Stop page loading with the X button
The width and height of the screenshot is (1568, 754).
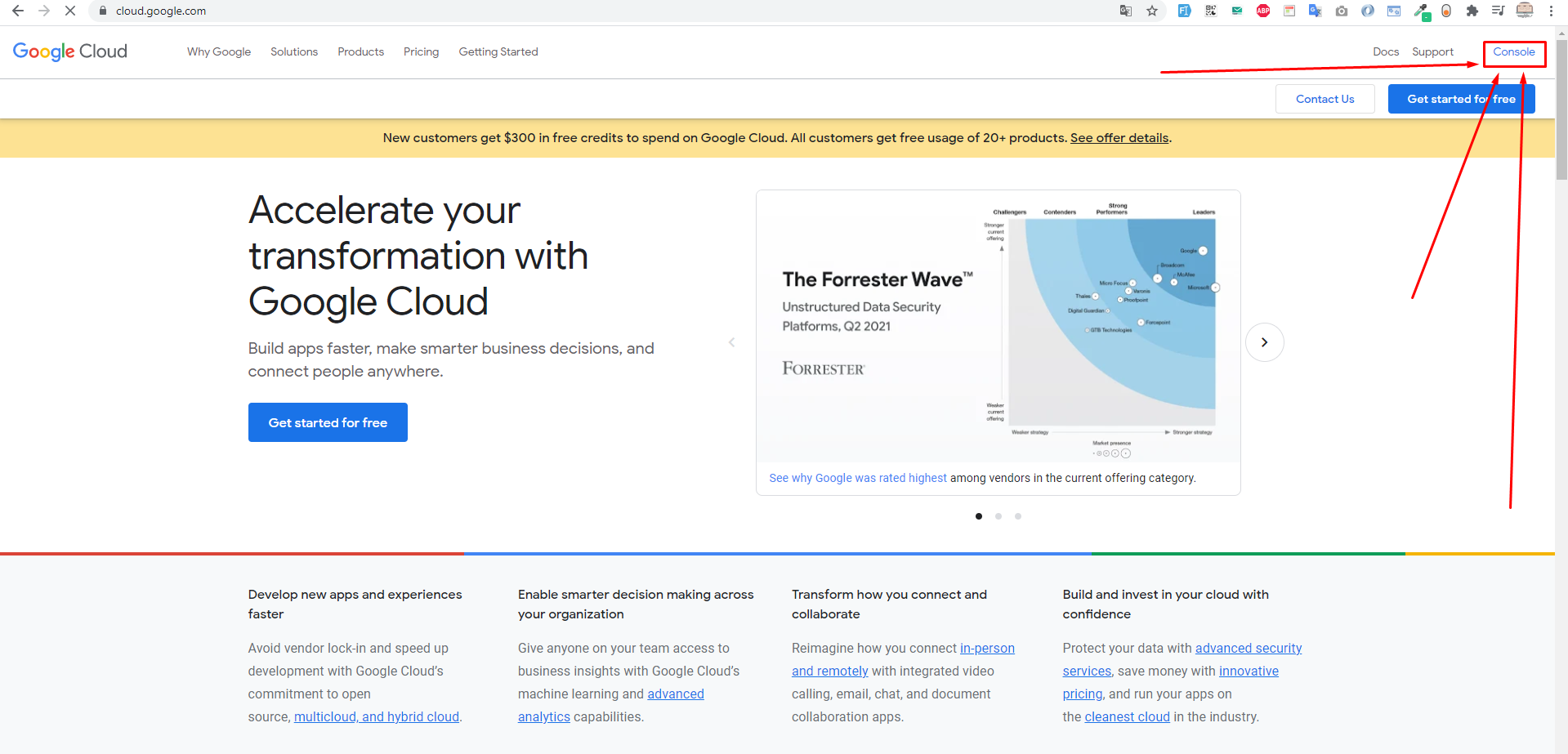tap(70, 11)
